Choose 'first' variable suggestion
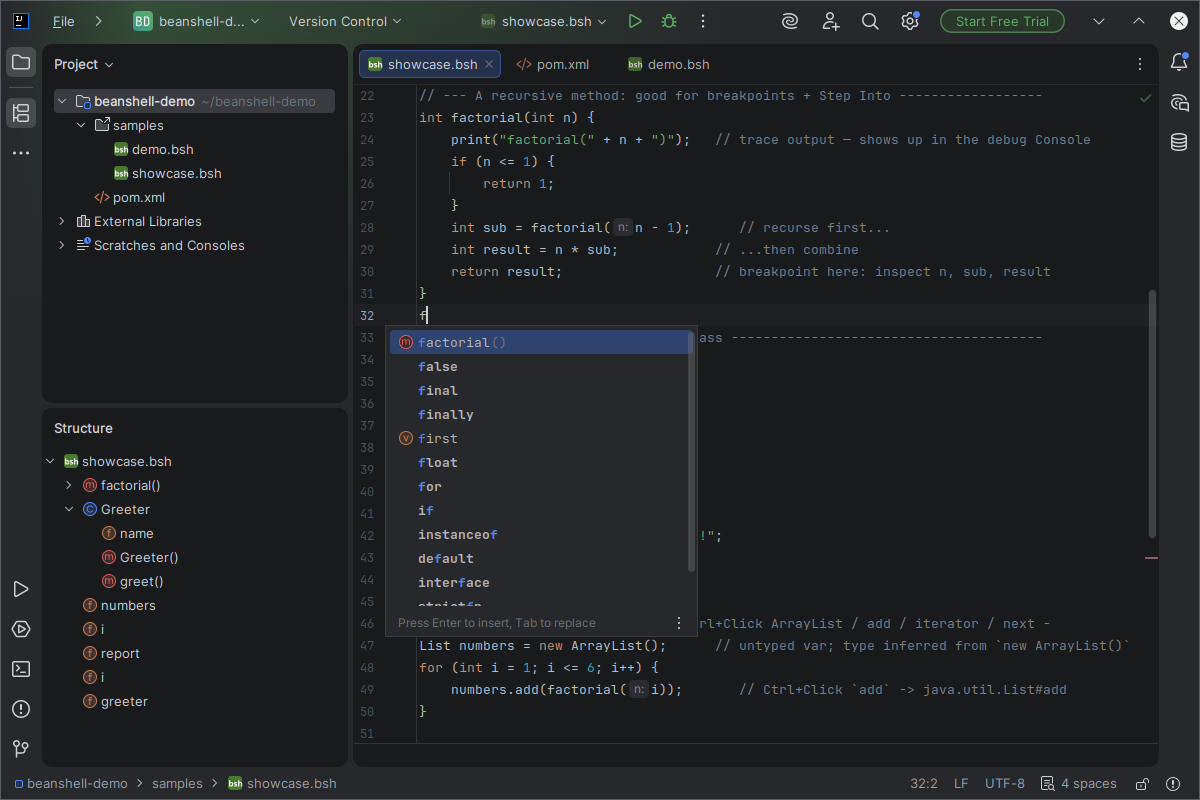The width and height of the screenshot is (1200, 800). tap(540, 438)
